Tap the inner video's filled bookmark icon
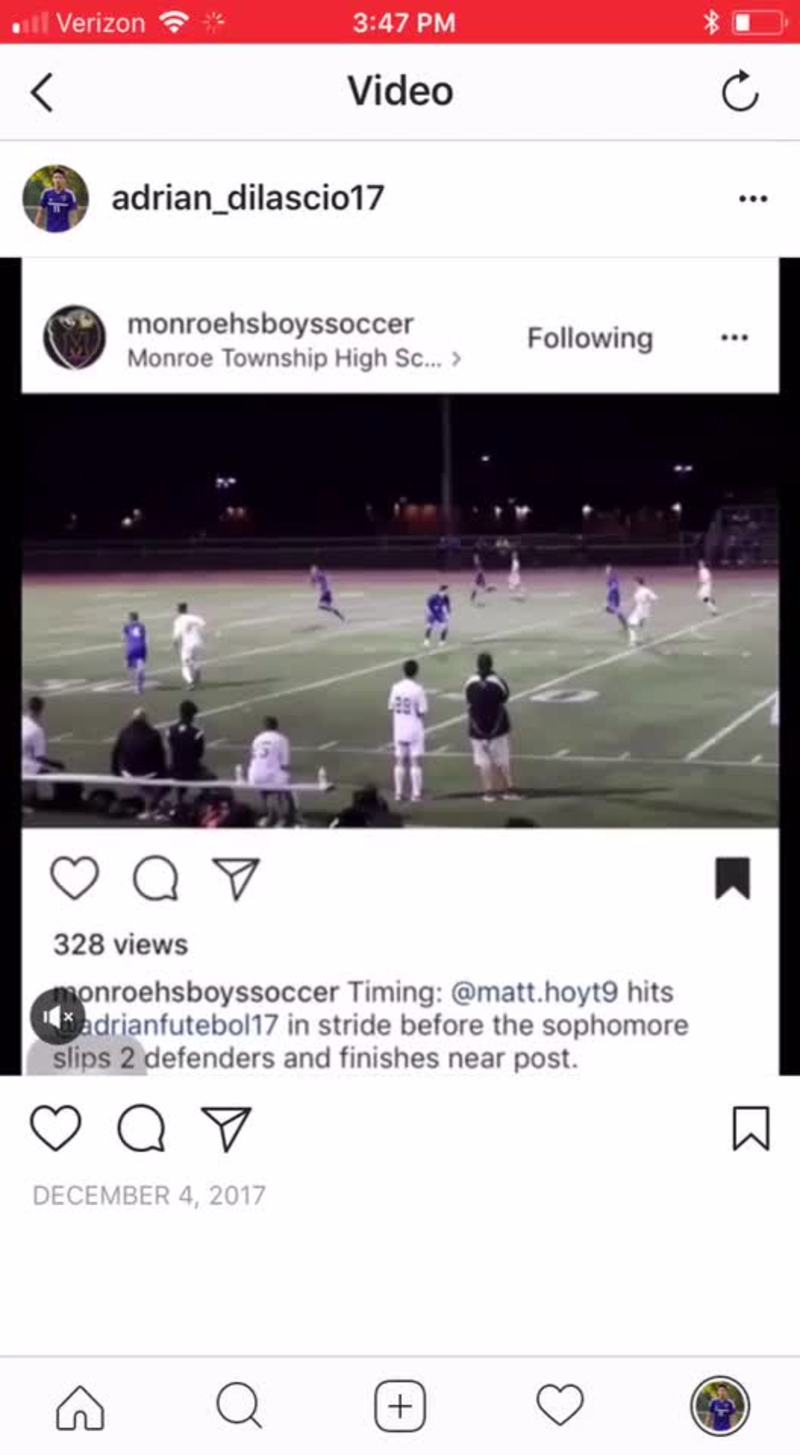Screen dimensions: 800x1455 (732, 878)
